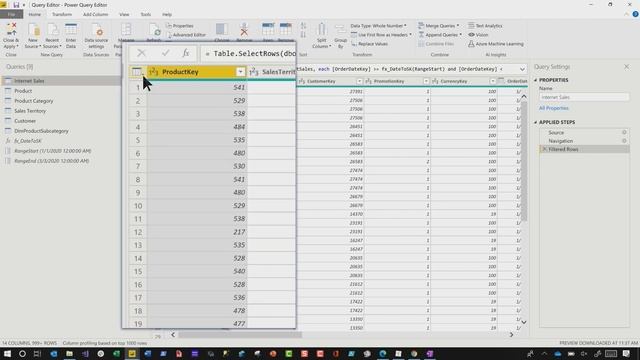
Task: Open the Use First Row as Headers dropdown
Action: (381, 35)
